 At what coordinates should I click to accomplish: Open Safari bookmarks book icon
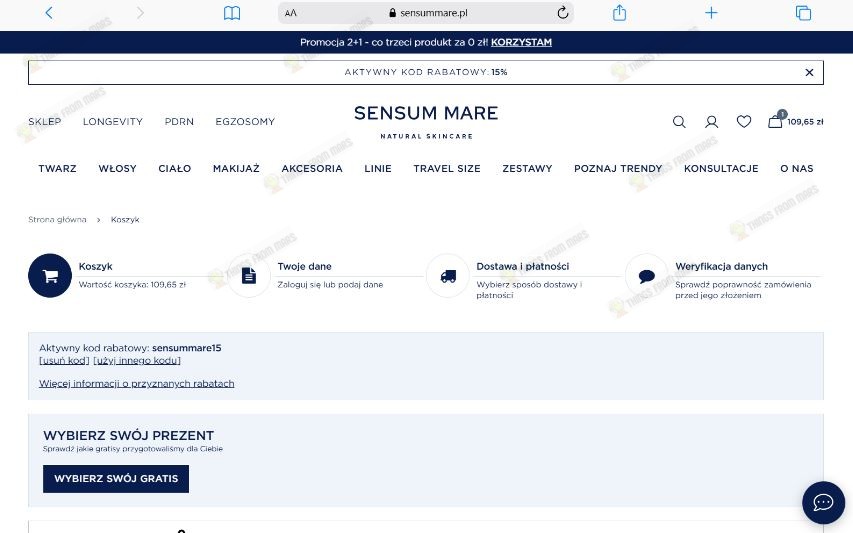pos(232,13)
